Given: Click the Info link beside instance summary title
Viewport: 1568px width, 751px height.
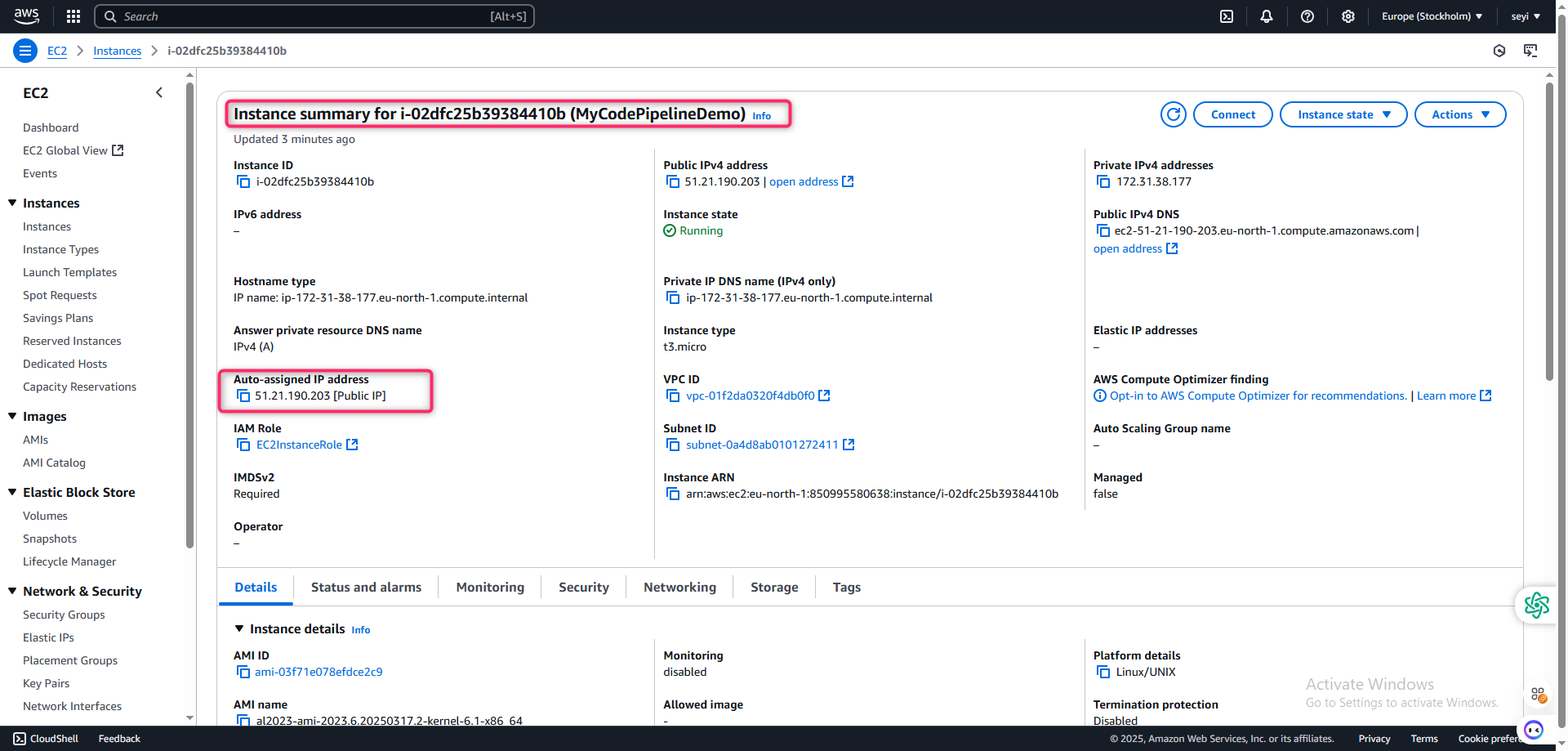Looking at the screenshot, I should point(761,116).
